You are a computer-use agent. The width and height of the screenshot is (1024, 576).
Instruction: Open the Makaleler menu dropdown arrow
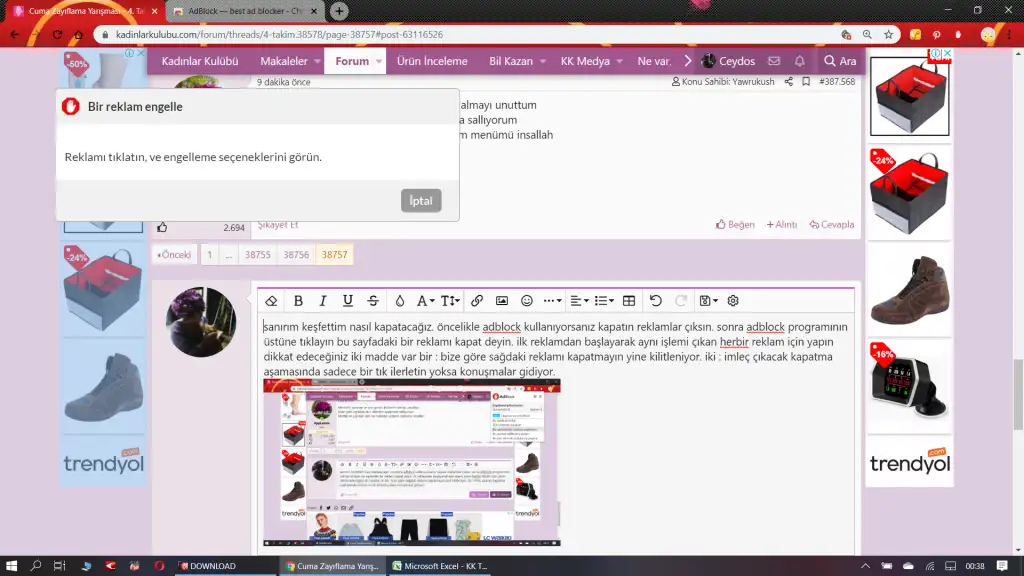(319, 62)
